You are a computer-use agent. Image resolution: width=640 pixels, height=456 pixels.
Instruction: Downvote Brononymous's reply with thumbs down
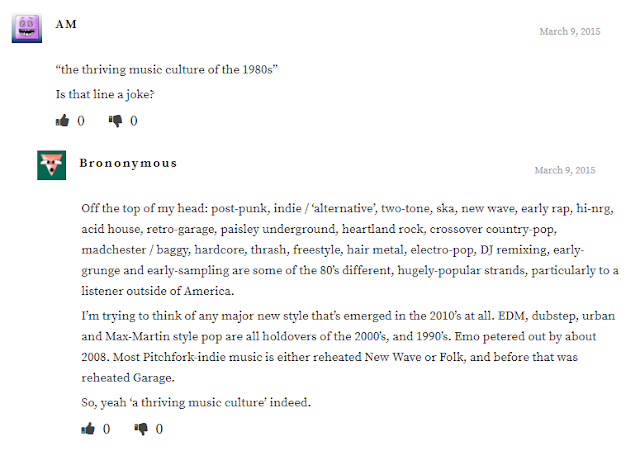tap(141, 429)
